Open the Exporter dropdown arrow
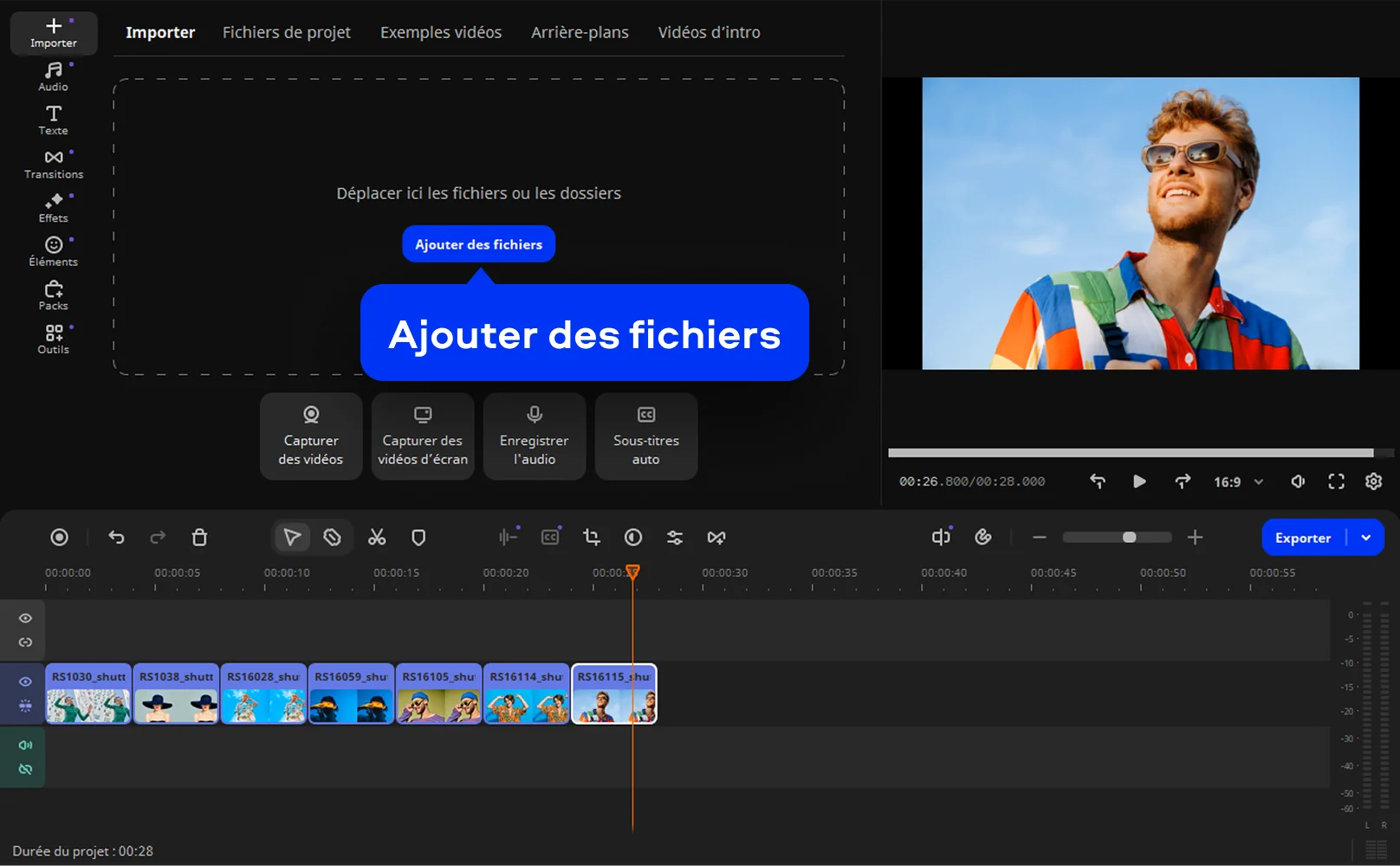 1366,538
